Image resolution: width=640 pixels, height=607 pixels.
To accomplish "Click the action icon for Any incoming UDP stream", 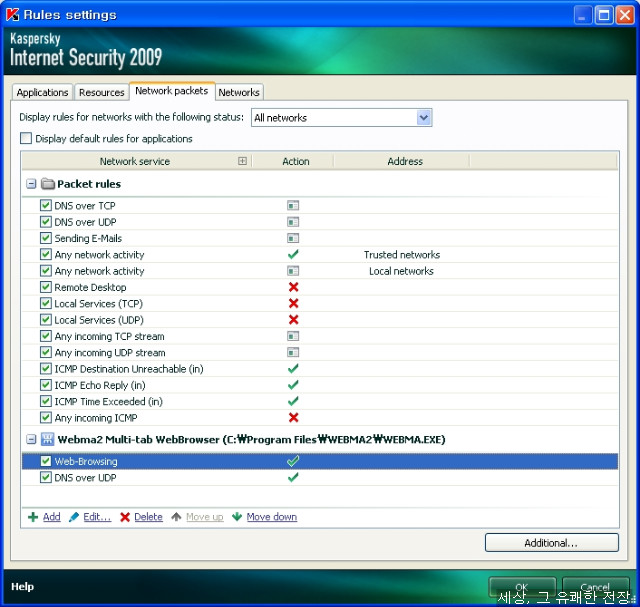I will (293, 352).
